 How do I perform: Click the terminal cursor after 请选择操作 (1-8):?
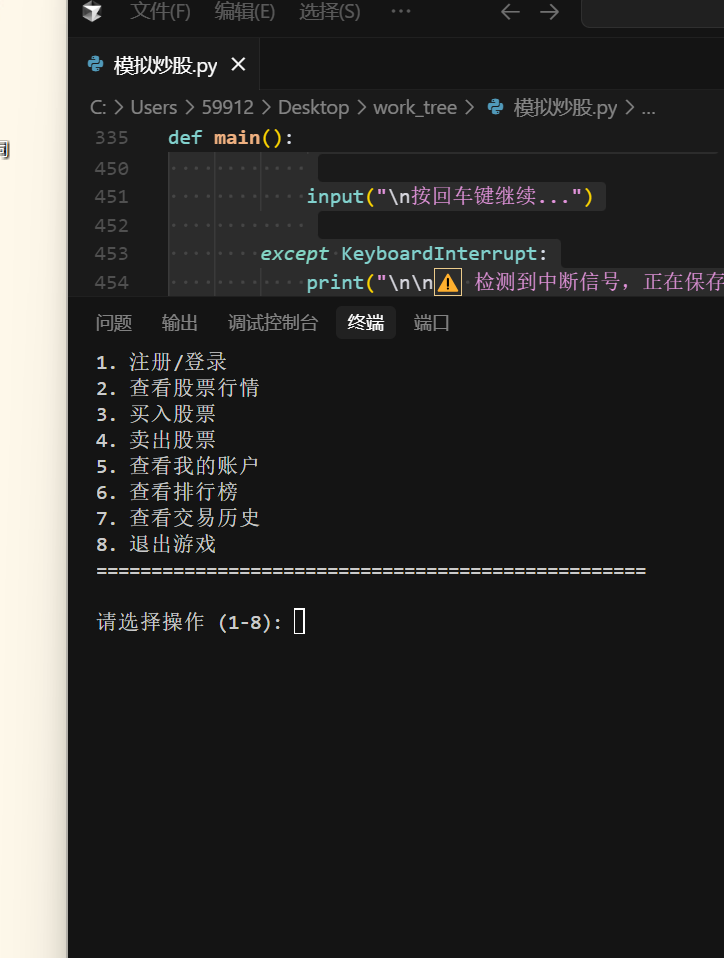click(299, 621)
